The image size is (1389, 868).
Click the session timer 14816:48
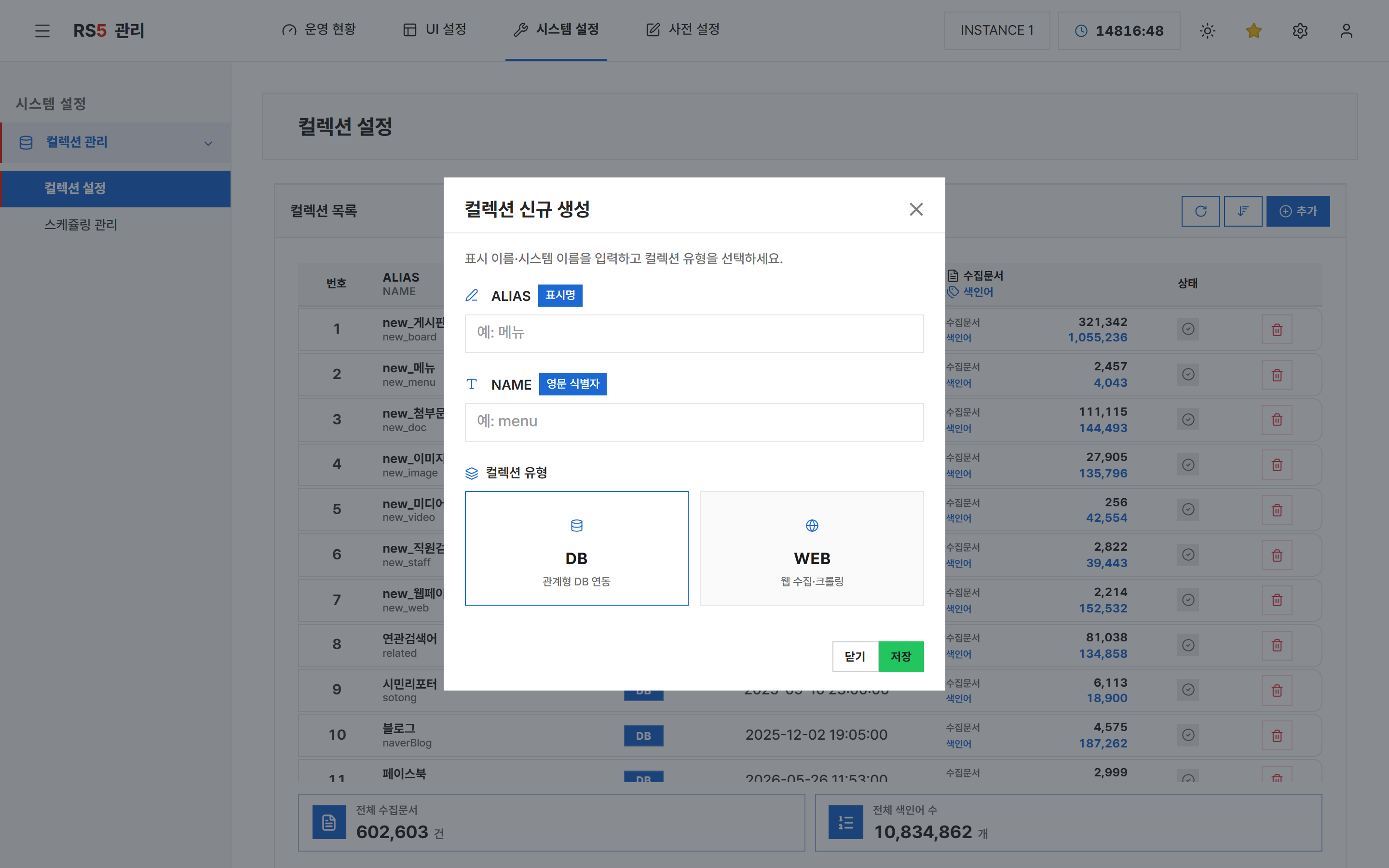[1118, 30]
